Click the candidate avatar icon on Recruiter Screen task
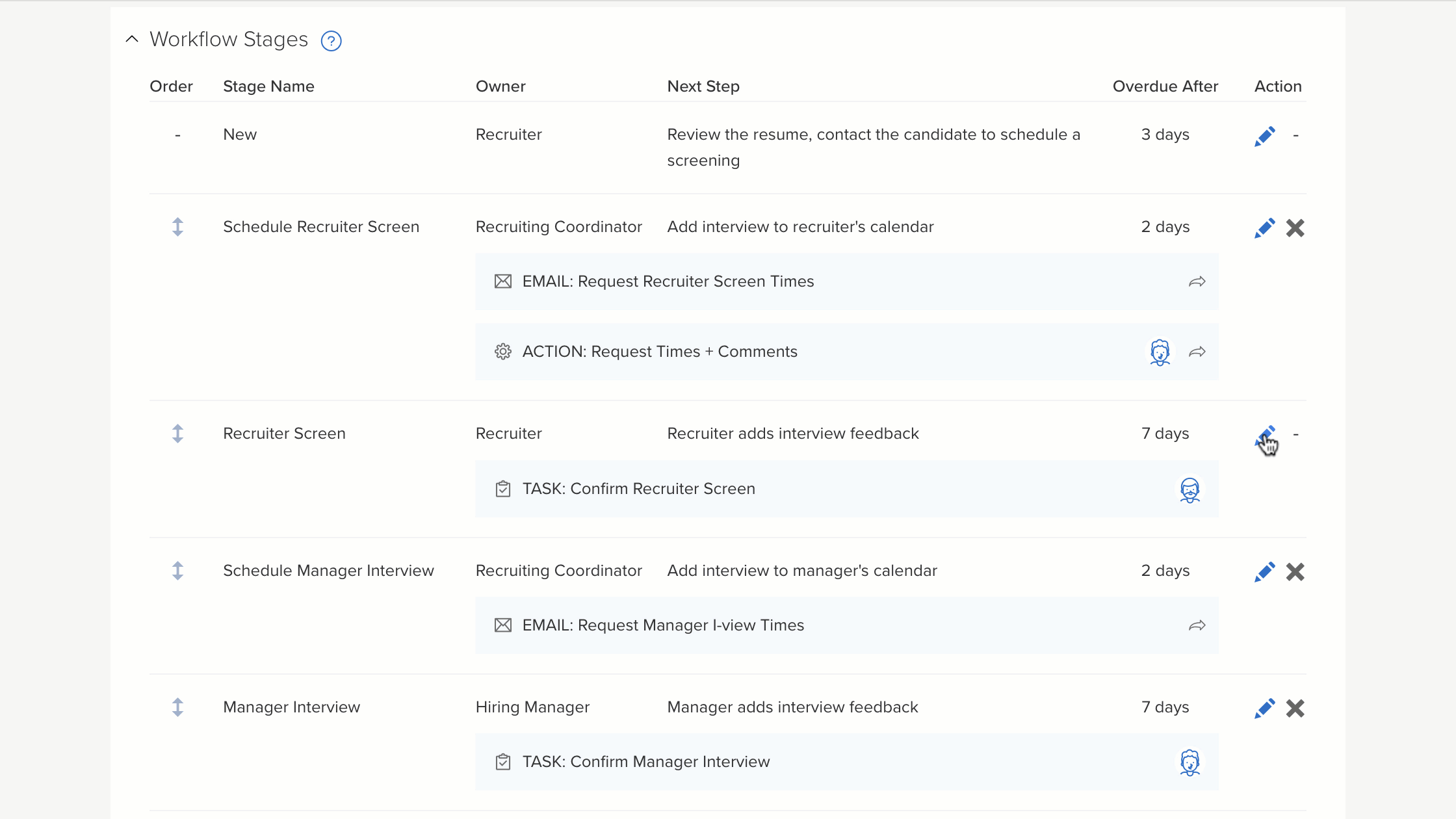 pyautogui.click(x=1190, y=490)
